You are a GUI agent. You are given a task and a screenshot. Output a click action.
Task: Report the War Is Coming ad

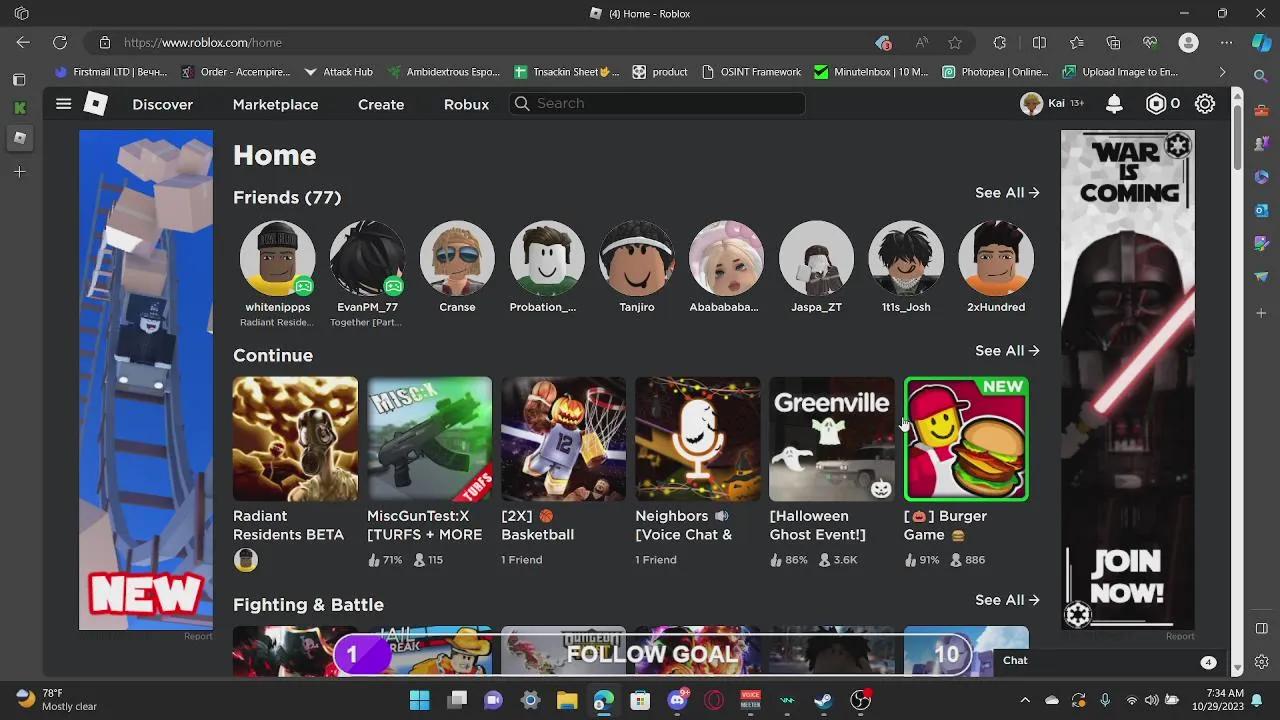click(x=1180, y=636)
